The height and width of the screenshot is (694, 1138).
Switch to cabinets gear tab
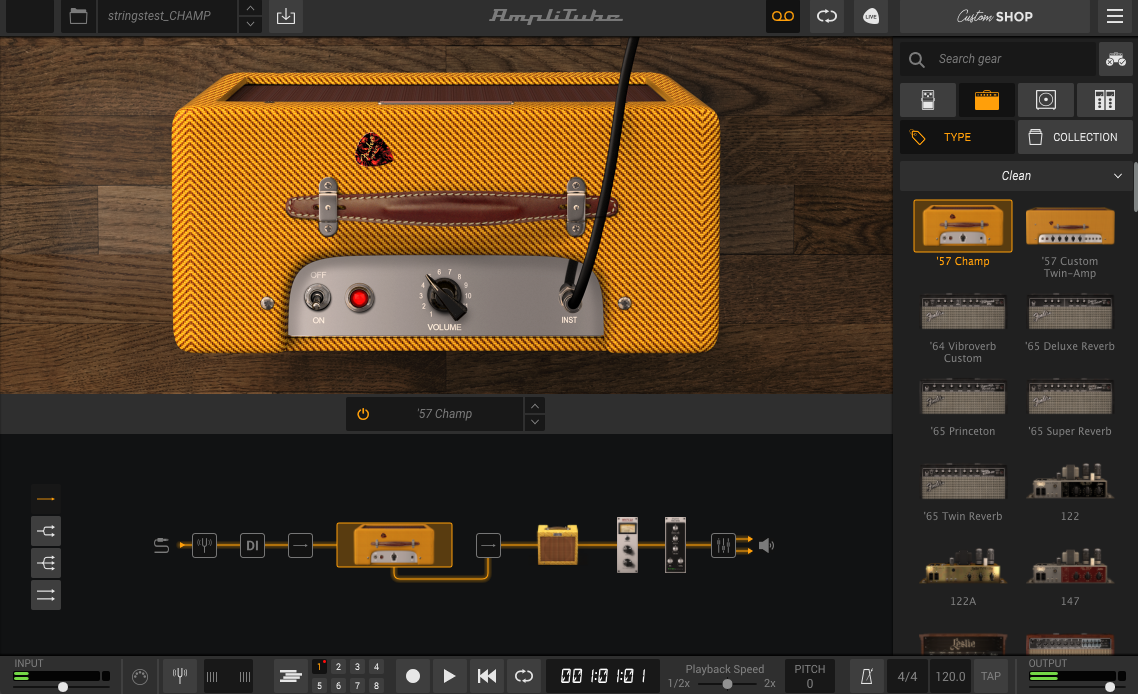point(1046,99)
